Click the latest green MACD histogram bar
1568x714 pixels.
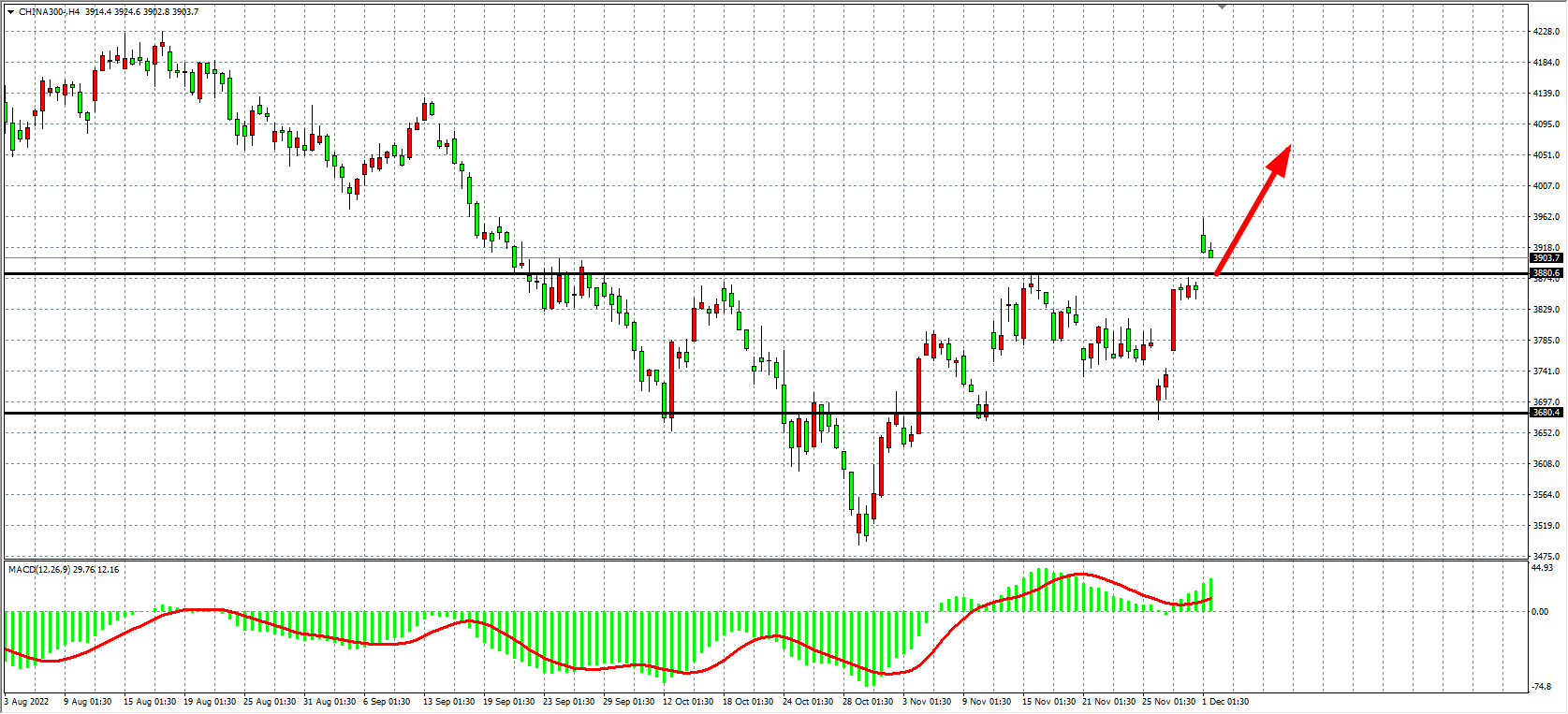pyautogui.click(x=1211, y=594)
